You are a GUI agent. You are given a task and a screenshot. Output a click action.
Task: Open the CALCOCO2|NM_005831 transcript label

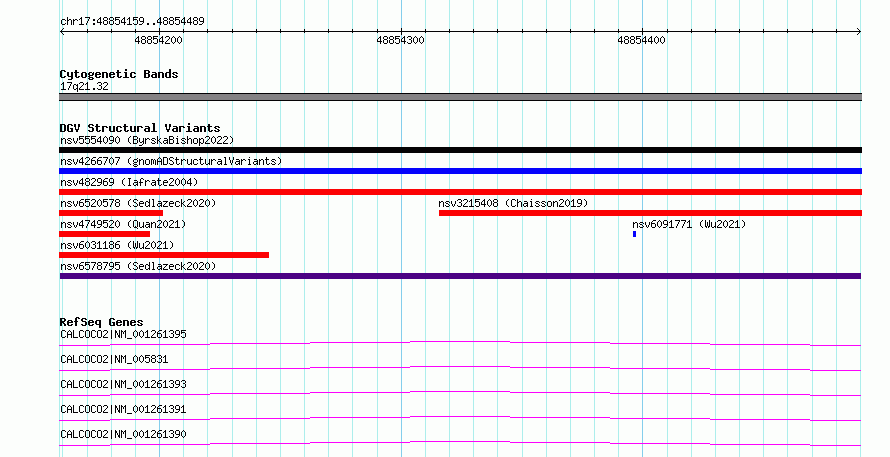pyautogui.click(x=114, y=359)
